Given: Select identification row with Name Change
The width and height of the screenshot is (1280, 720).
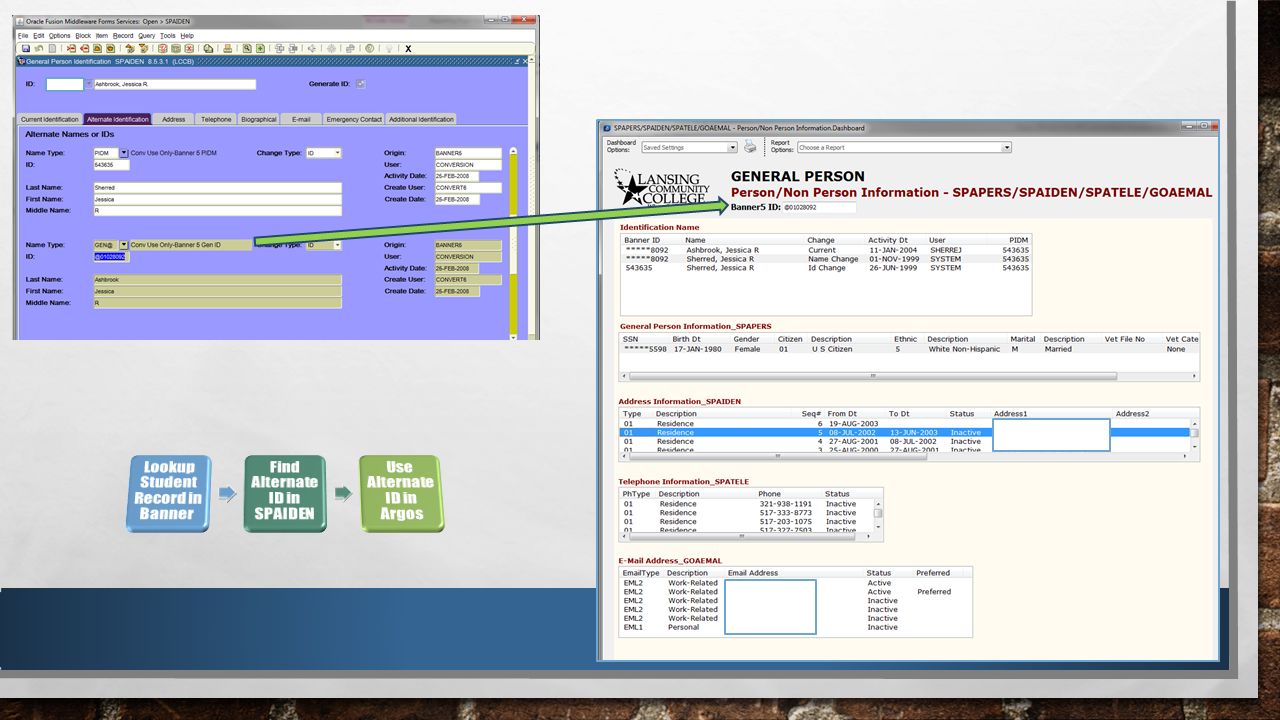Looking at the screenshot, I should click(x=826, y=259).
